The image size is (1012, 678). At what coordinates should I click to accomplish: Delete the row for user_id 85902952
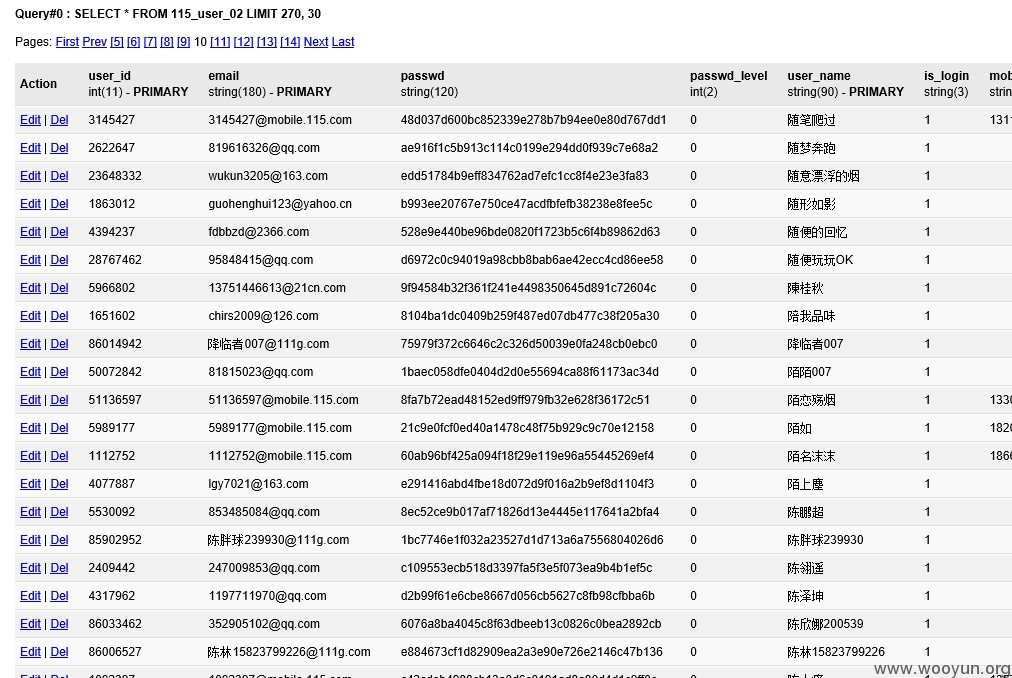click(x=59, y=540)
